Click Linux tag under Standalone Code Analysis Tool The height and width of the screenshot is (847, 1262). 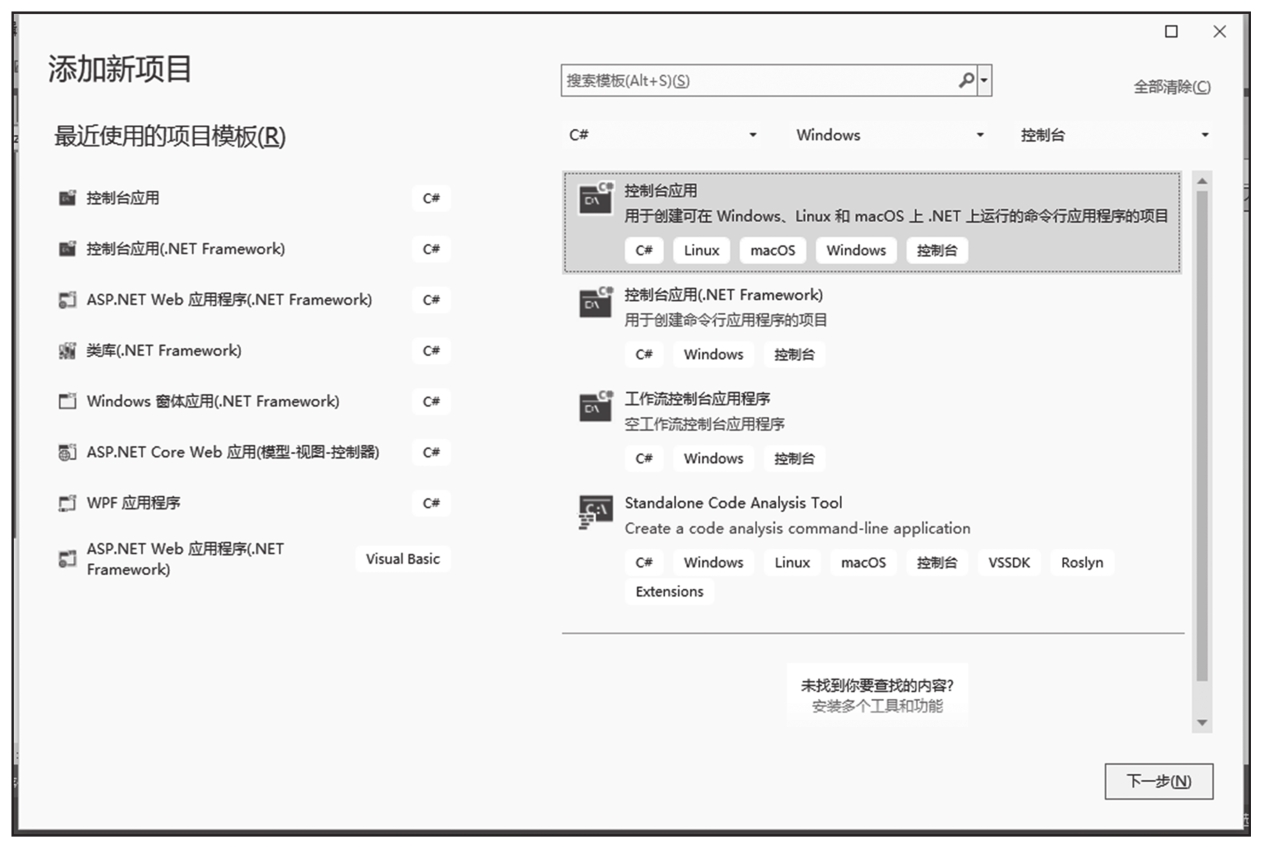(792, 562)
